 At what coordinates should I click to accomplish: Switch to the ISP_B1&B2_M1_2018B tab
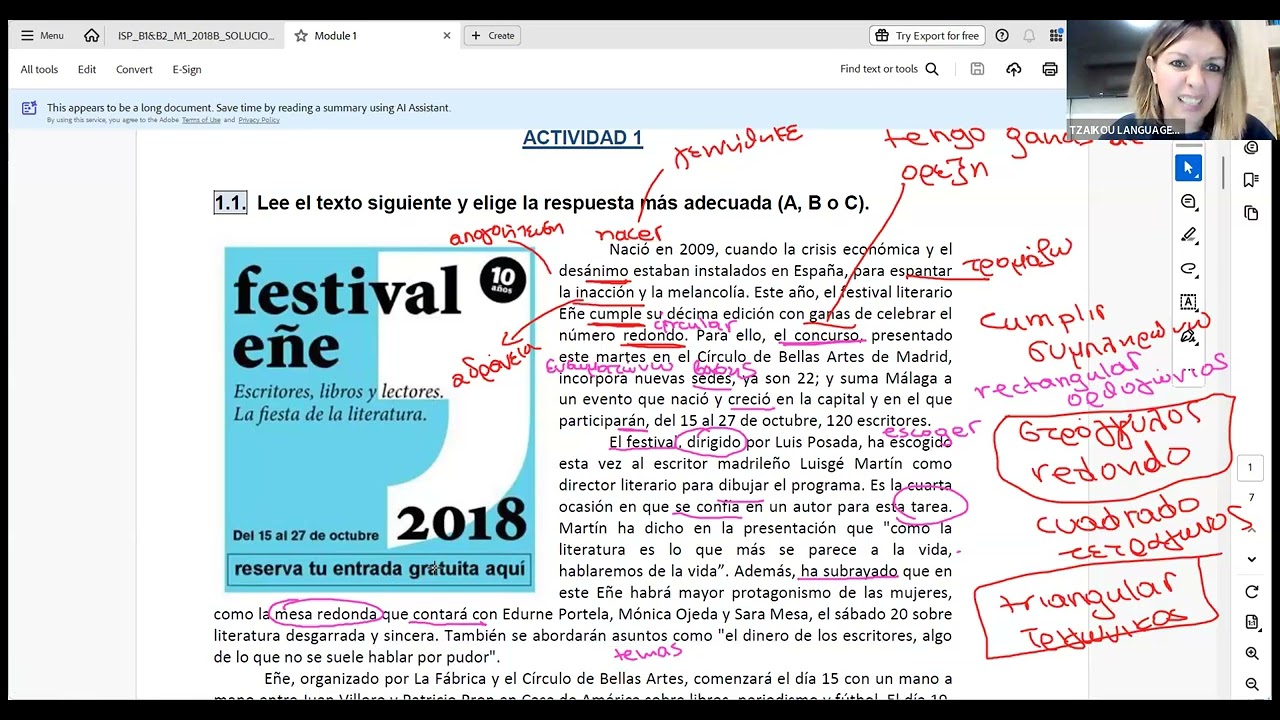pyautogui.click(x=195, y=36)
